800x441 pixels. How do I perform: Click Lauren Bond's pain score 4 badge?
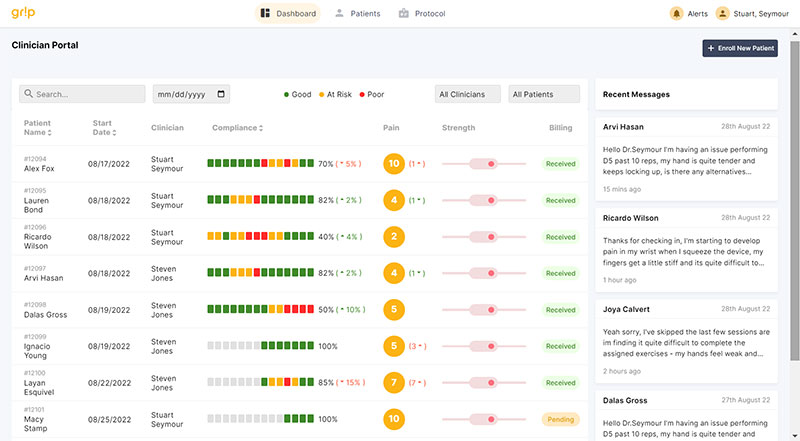point(394,200)
